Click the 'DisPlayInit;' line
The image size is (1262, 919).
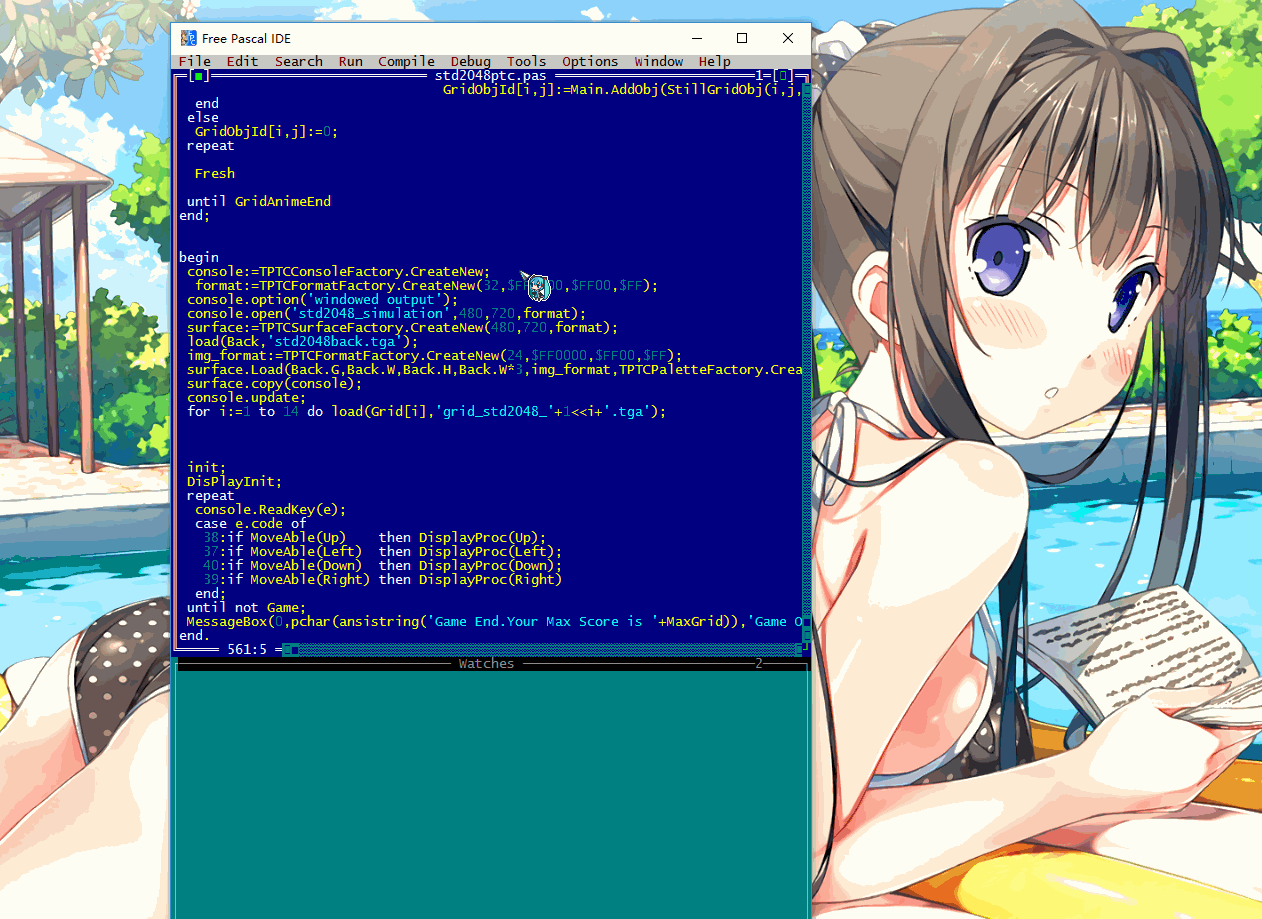tap(234, 481)
